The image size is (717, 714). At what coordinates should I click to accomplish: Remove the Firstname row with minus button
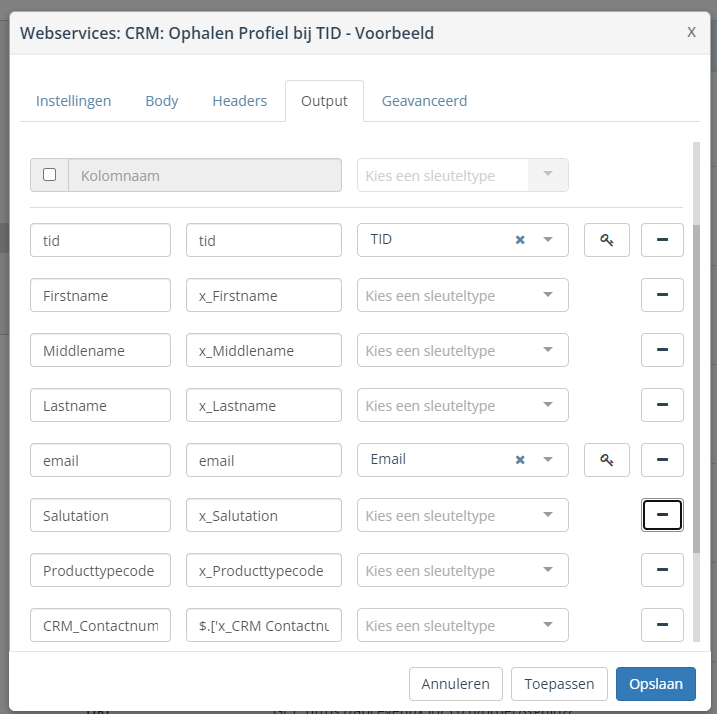(662, 295)
